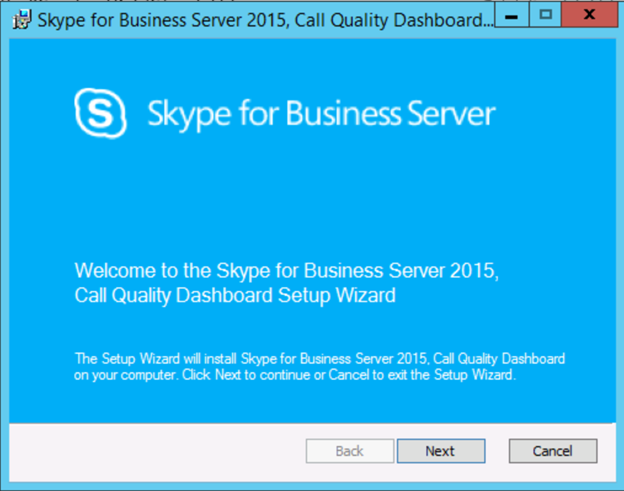
Task: Click the installer icon in title bar
Action: coord(21,19)
